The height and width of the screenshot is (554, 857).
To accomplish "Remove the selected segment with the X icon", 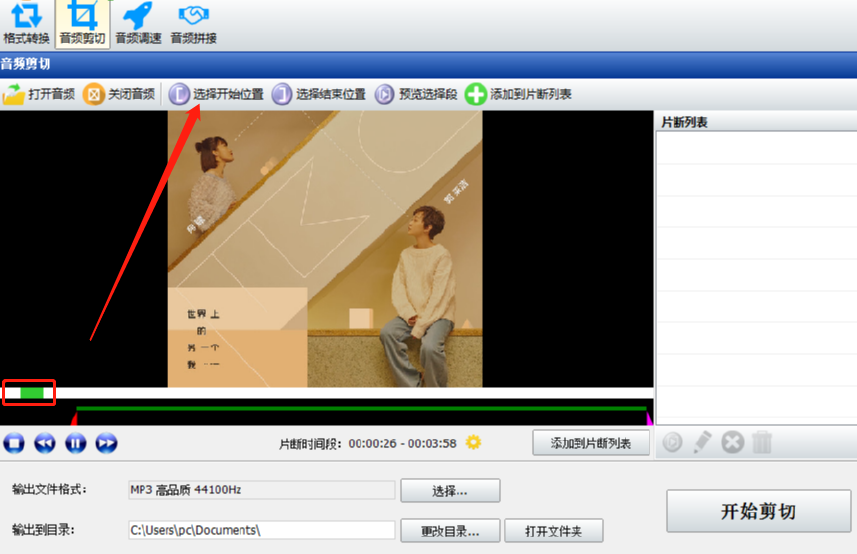I will point(732,442).
